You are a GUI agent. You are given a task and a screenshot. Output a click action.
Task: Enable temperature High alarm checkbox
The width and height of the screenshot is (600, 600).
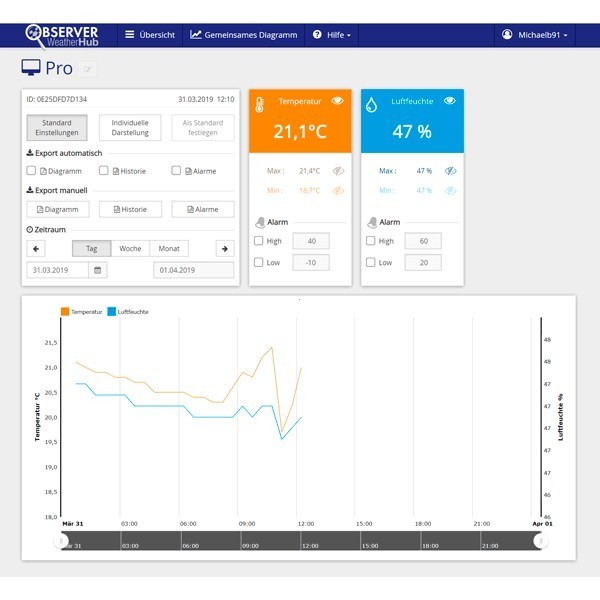pyautogui.click(x=259, y=241)
